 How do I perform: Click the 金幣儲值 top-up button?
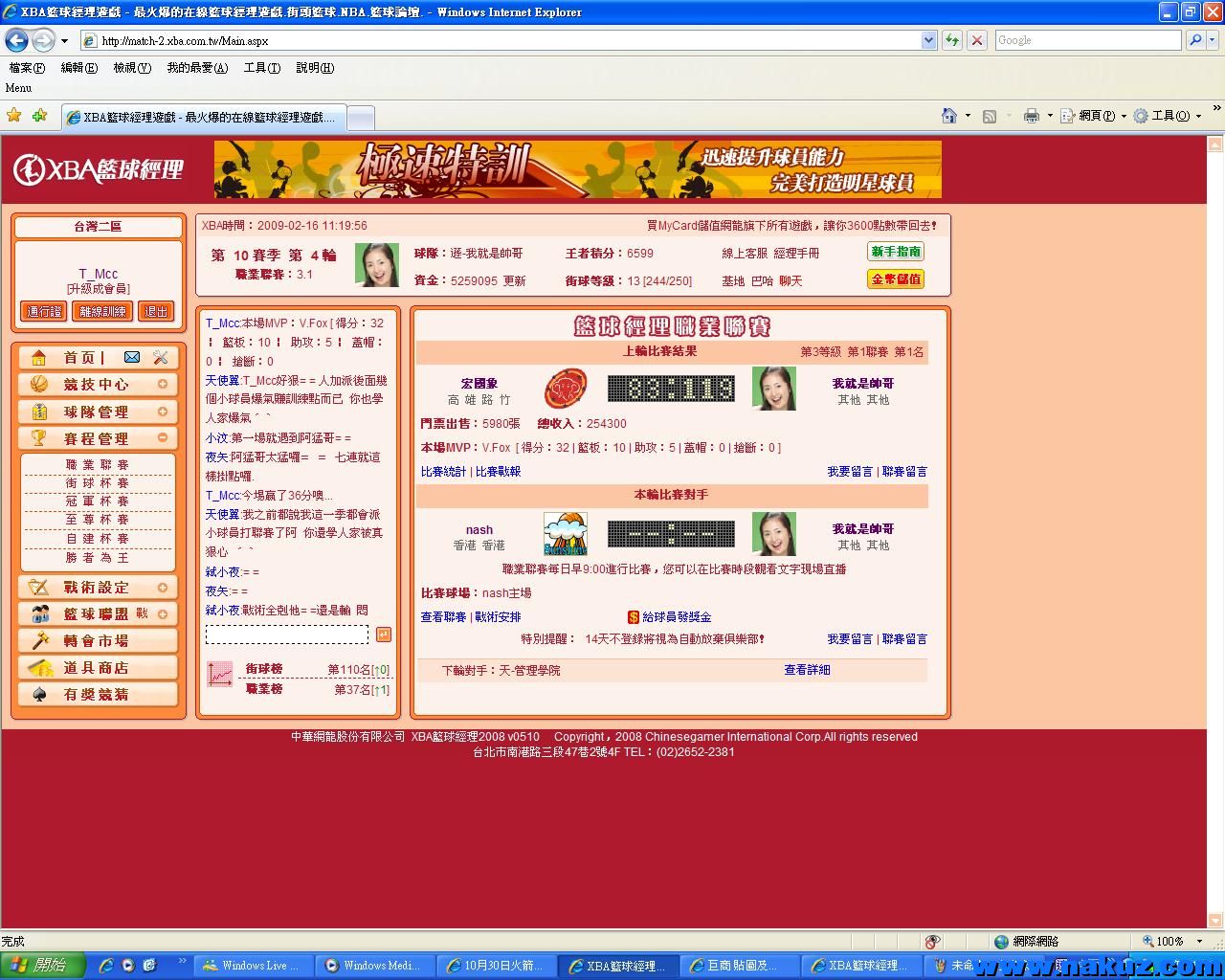pyautogui.click(x=896, y=279)
